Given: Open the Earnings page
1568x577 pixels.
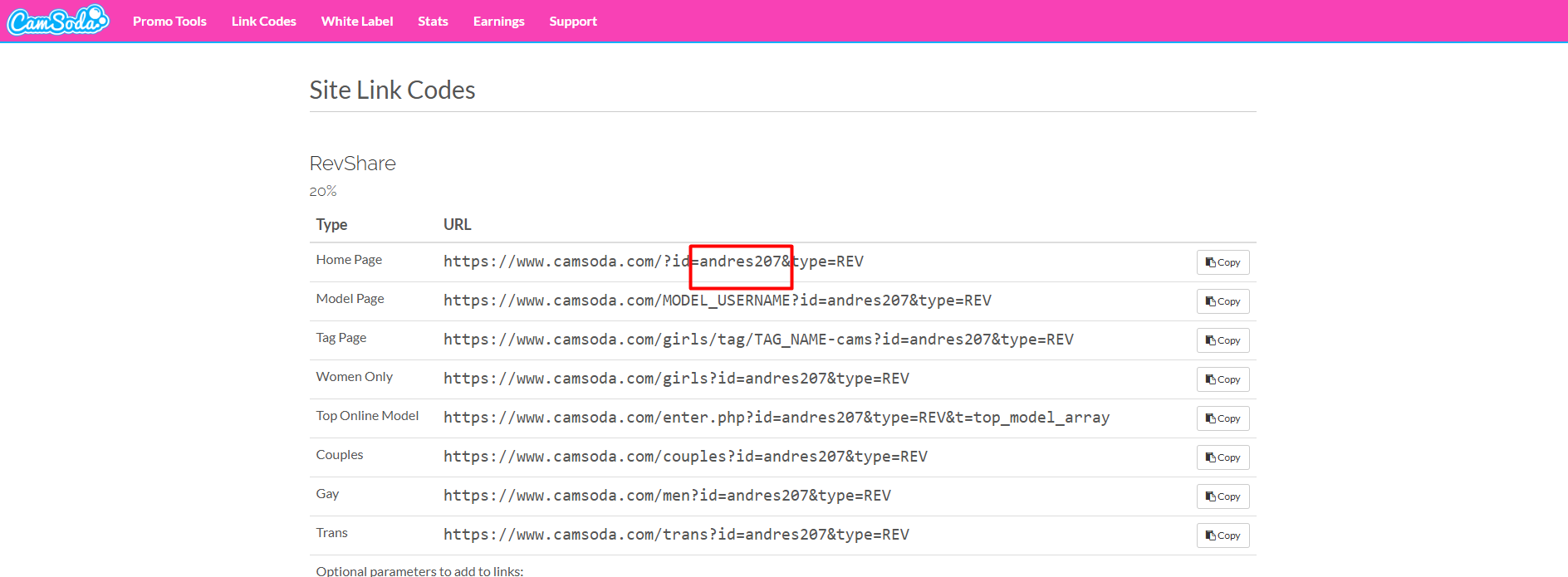Looking at the screenshot, I should [498, 22].
